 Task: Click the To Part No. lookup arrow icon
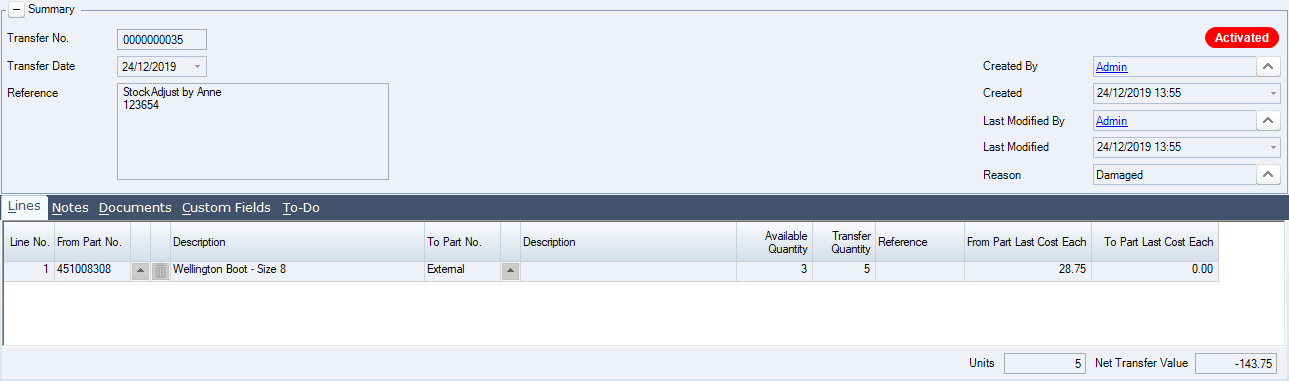[510, 270]
